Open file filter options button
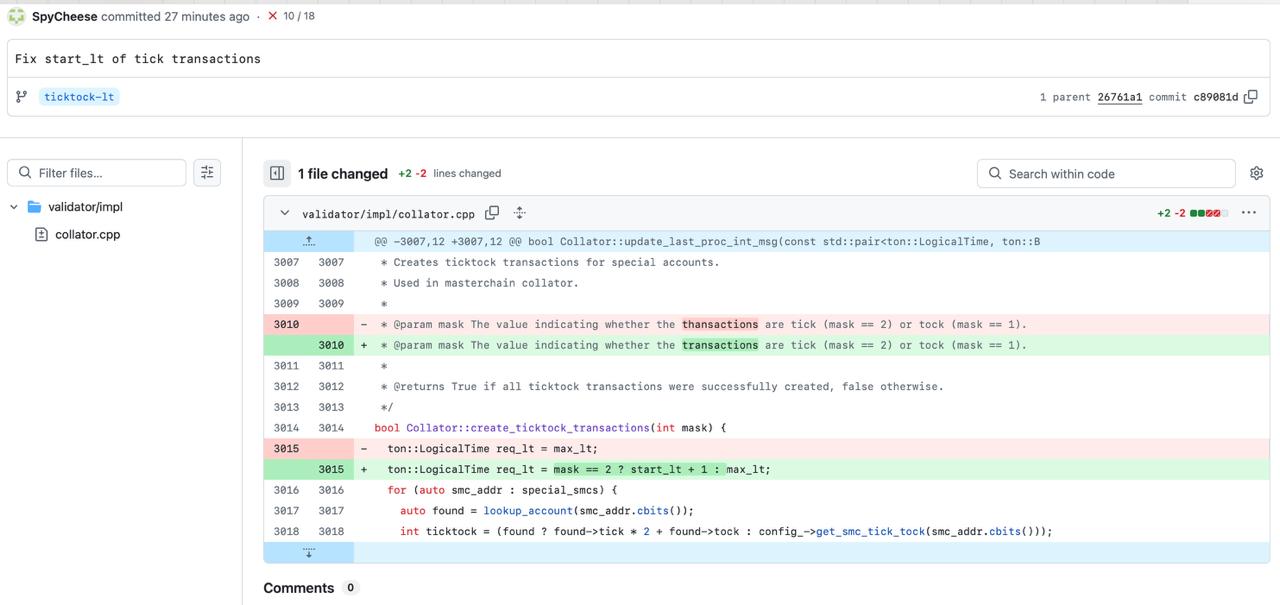This screenshot has width=1280, height=605. 207,173
